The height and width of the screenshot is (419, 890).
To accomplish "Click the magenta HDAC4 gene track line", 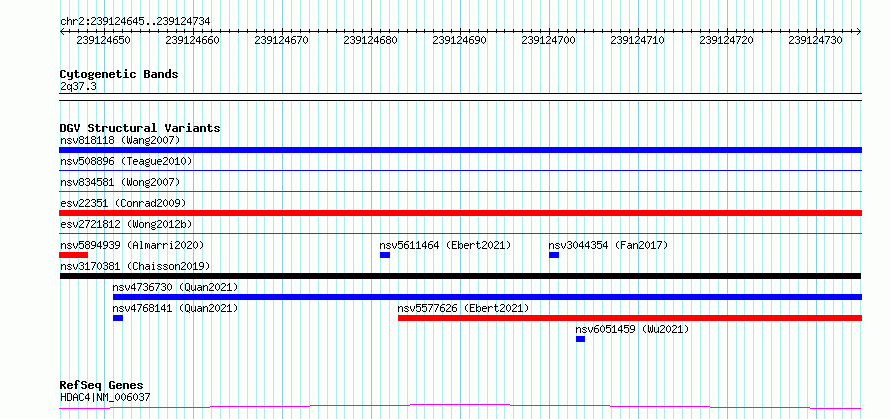I will tap(460, 407).
